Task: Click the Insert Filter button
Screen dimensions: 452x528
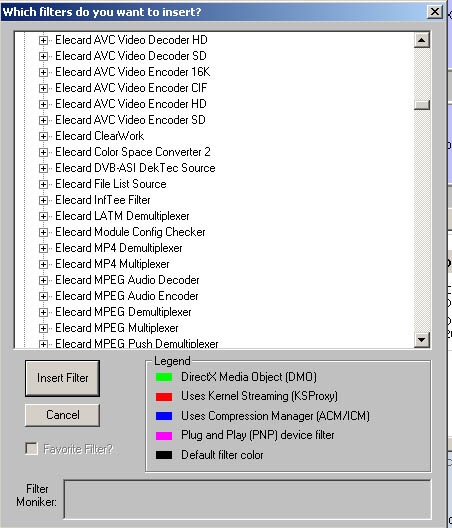Action: pos(62,378)
